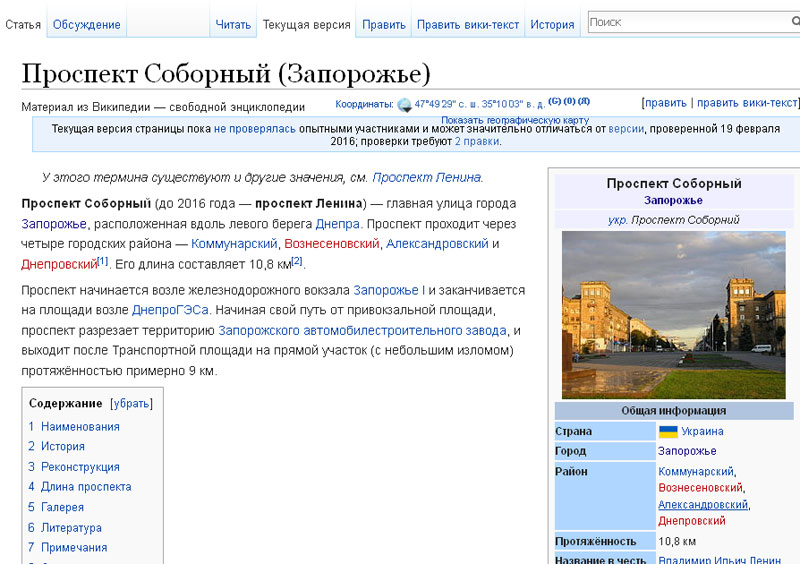Click in the search field 'Поиск'
800x564 pixels.
click(x=690, y=22)
